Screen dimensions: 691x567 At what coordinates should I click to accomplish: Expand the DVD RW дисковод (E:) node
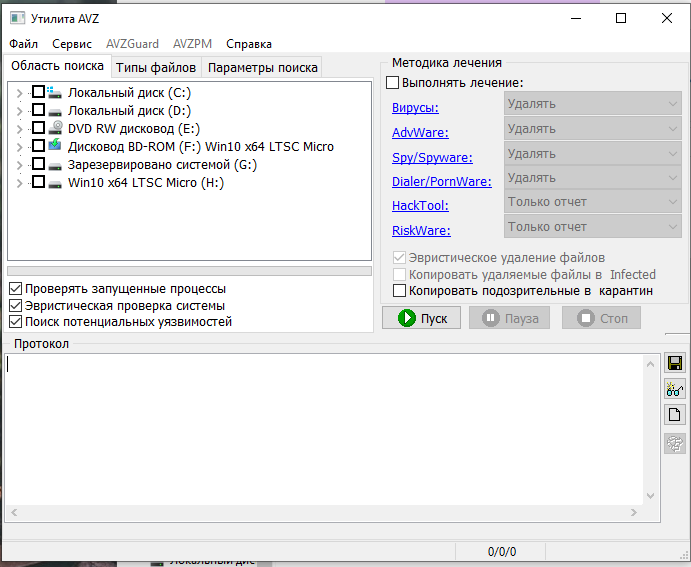19,129
